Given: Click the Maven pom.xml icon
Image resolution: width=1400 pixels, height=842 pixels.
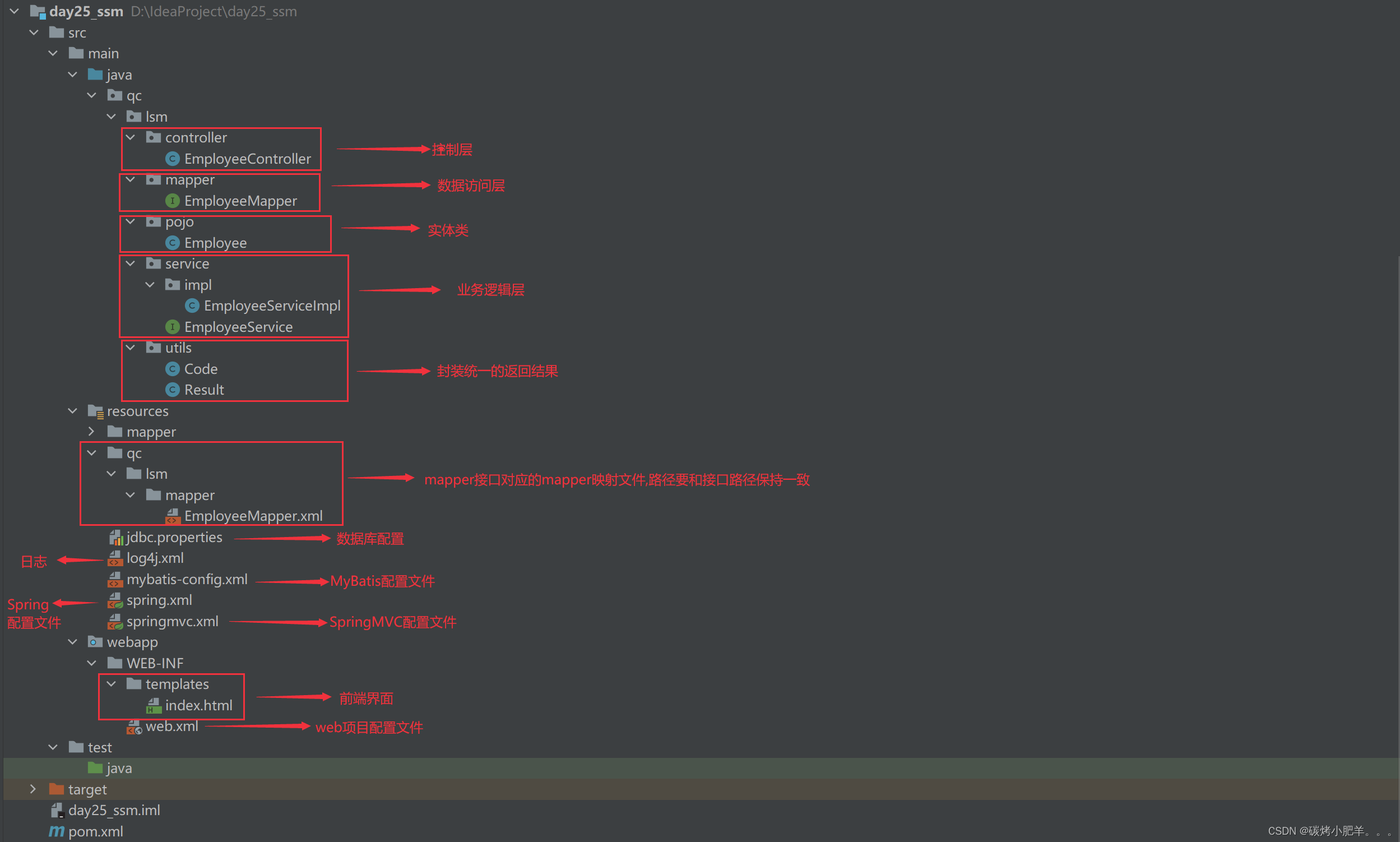Looking at the screenshot, I should [57, 831].
